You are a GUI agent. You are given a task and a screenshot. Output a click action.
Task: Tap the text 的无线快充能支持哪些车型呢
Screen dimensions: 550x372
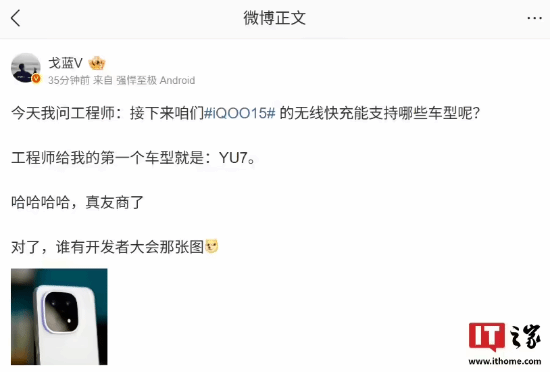coord(380,113)
